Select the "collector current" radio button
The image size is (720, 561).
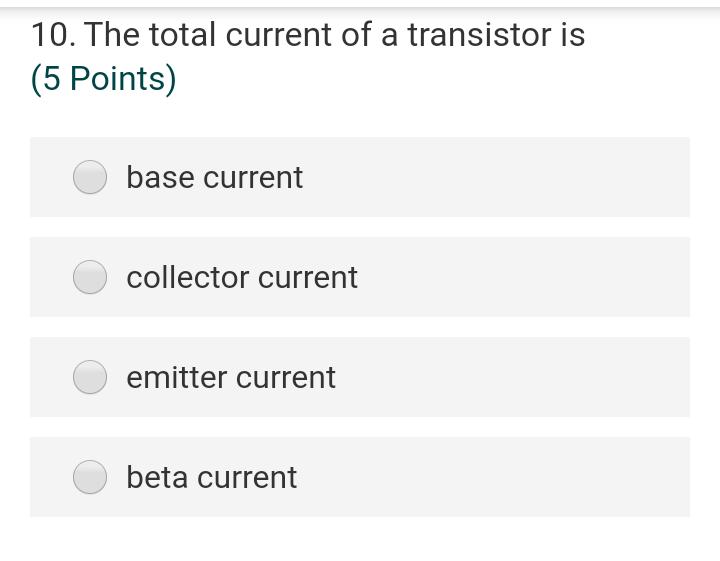tap(90, 277)
